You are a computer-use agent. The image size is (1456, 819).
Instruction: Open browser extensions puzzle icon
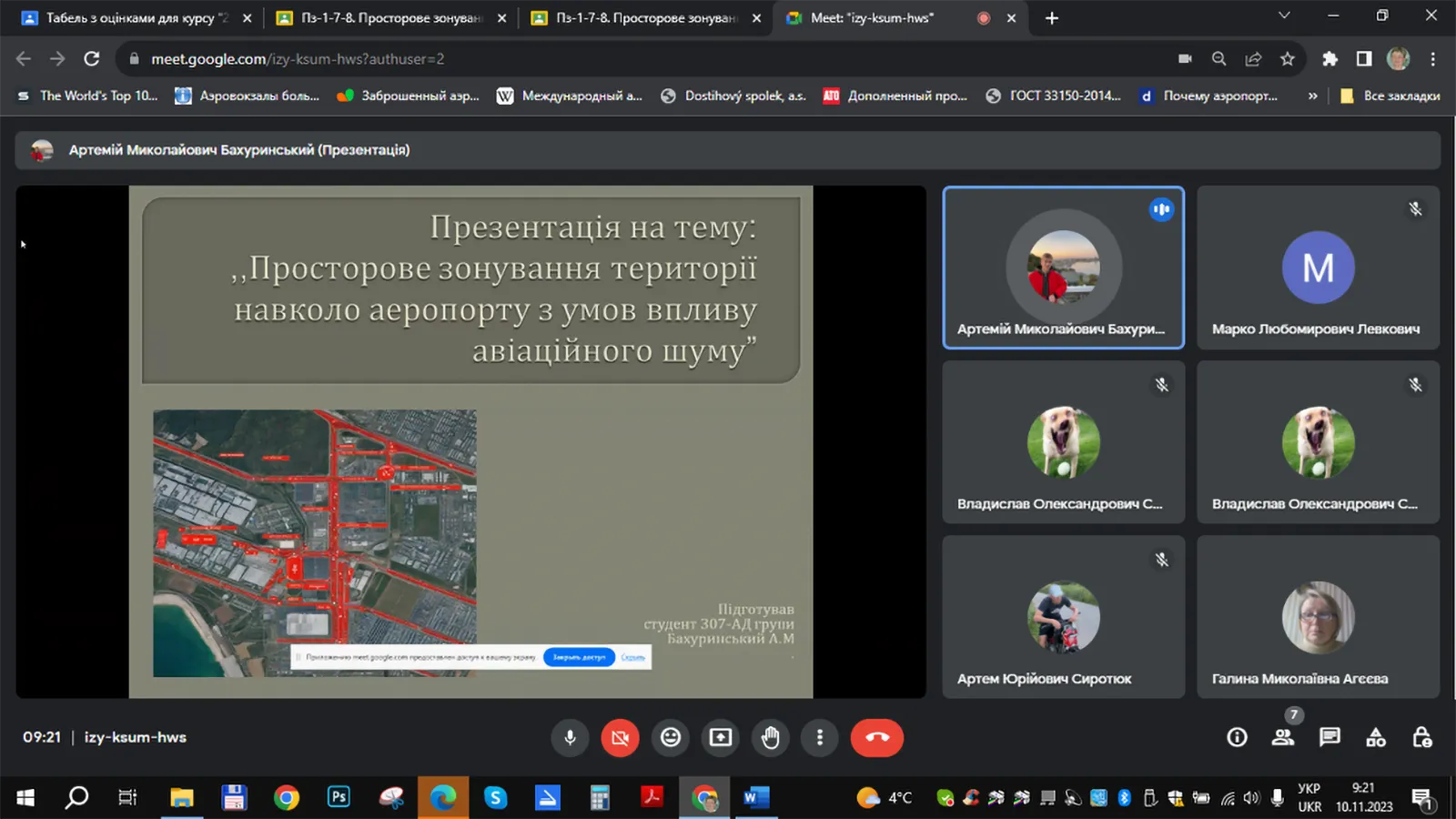(1330, 58)
